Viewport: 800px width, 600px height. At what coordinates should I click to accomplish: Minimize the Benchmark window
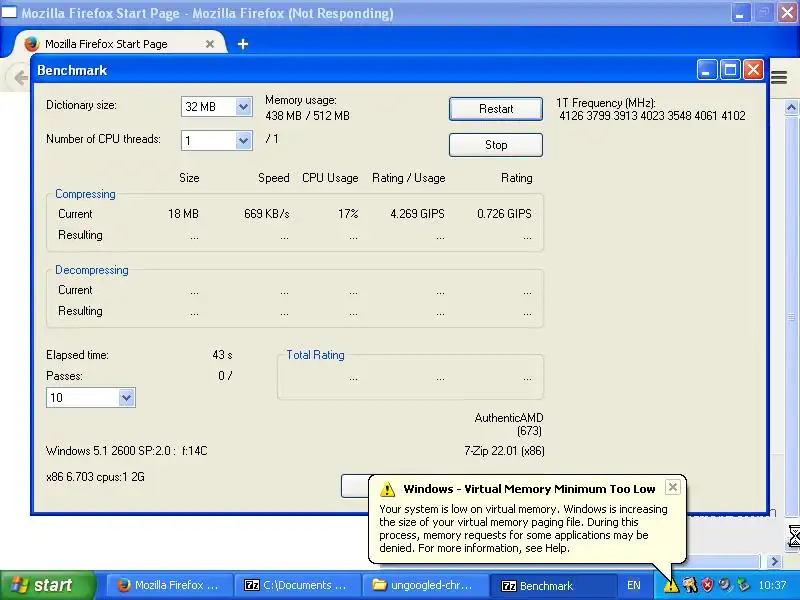[707, 69]
